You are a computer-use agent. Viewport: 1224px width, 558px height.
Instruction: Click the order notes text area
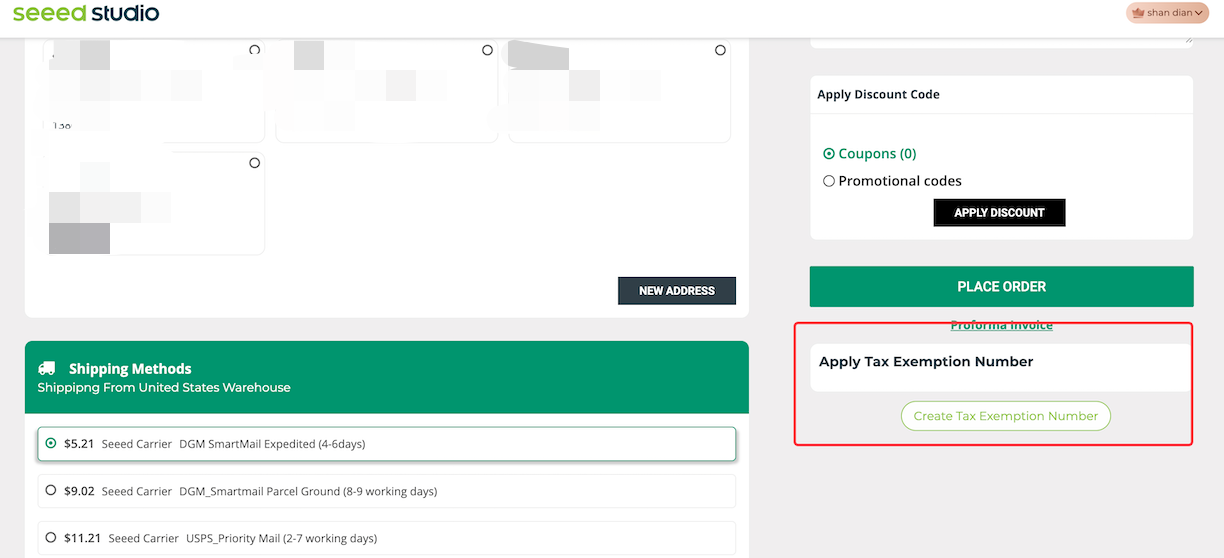pyautogui.click(x=1001, y=42)
